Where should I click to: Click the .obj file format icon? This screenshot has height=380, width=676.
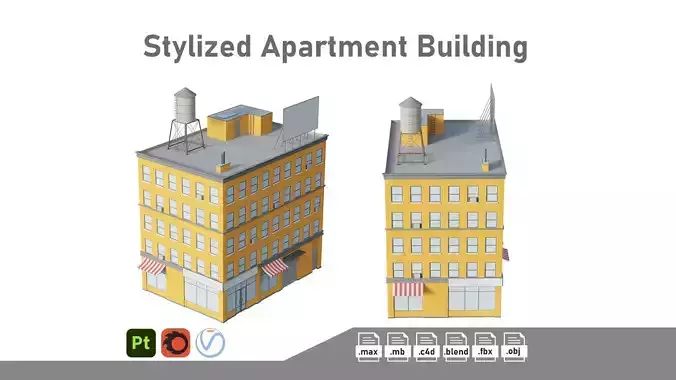pos(514,346)
